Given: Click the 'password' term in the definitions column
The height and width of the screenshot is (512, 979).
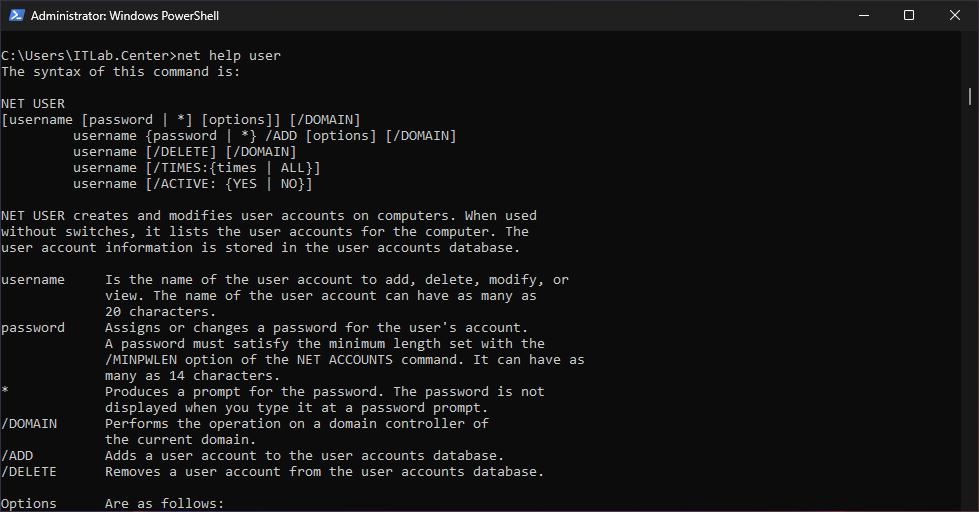Looking at the screenshot, I should (33, 328).
